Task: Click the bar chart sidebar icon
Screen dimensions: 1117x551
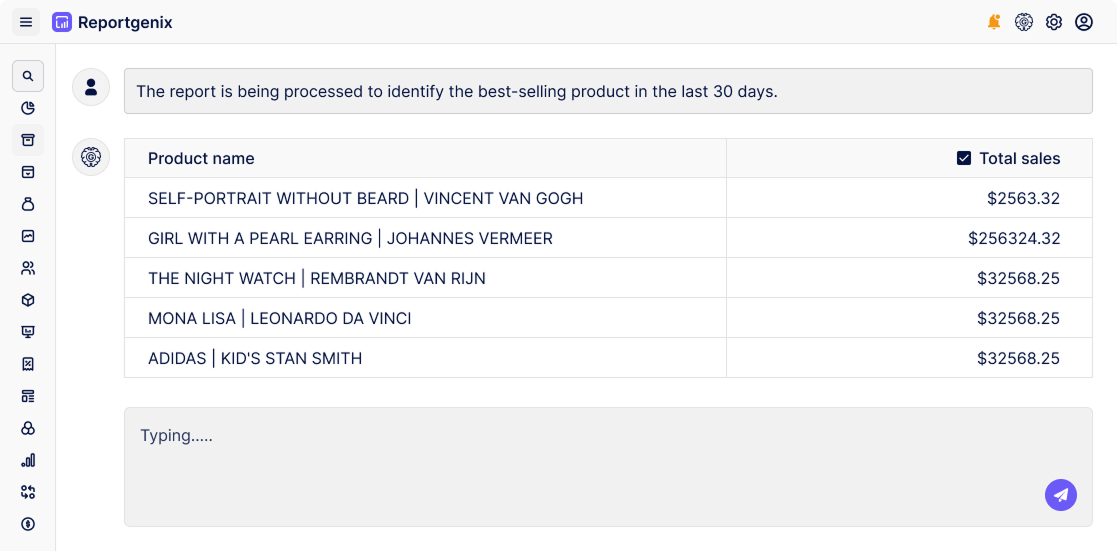Action: (28, 460)
